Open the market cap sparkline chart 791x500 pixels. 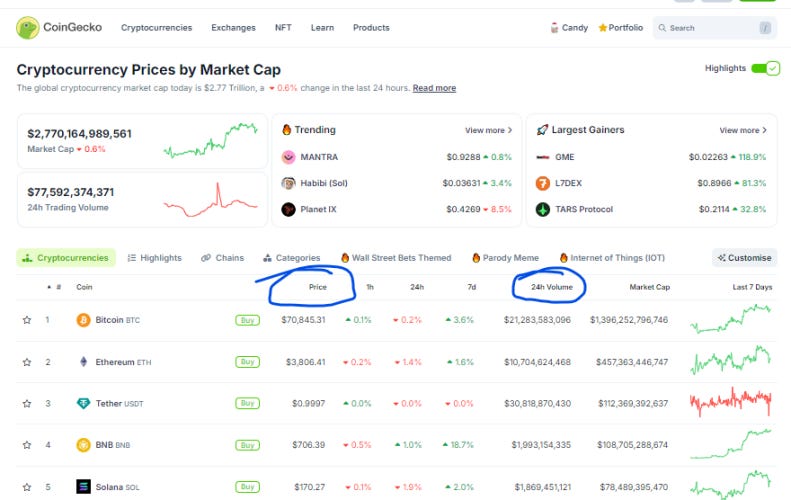(211, 140)
